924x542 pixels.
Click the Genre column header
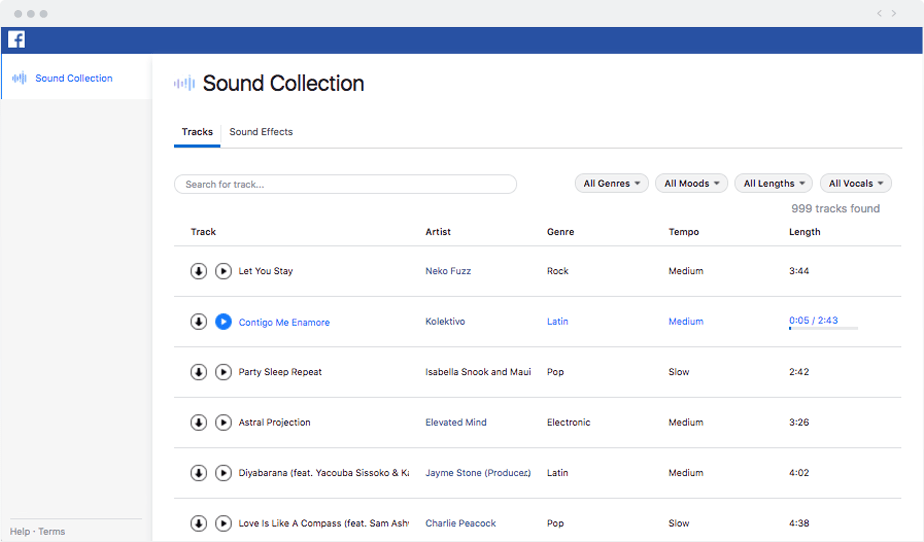tap(560, 232)
